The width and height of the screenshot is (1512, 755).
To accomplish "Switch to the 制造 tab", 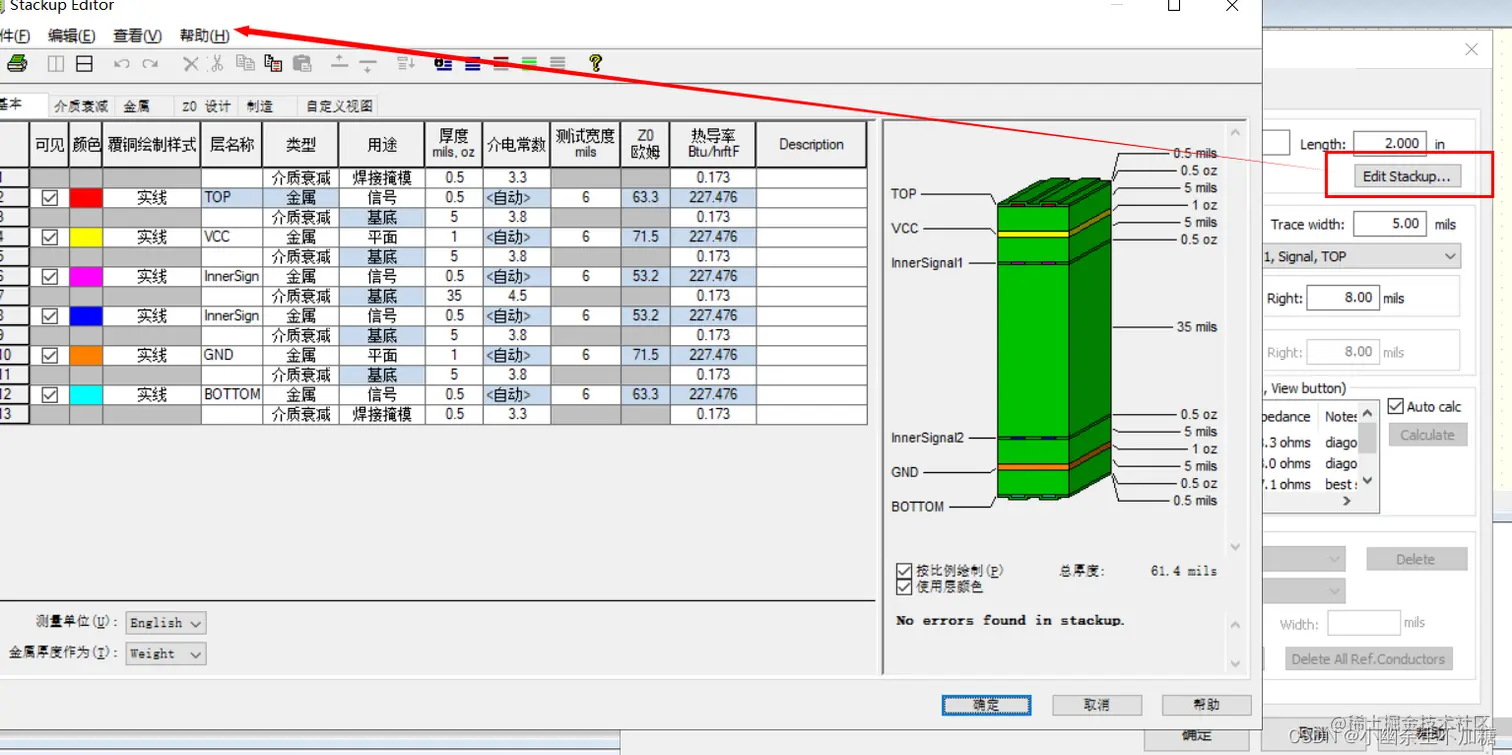I will coord(260,106).
